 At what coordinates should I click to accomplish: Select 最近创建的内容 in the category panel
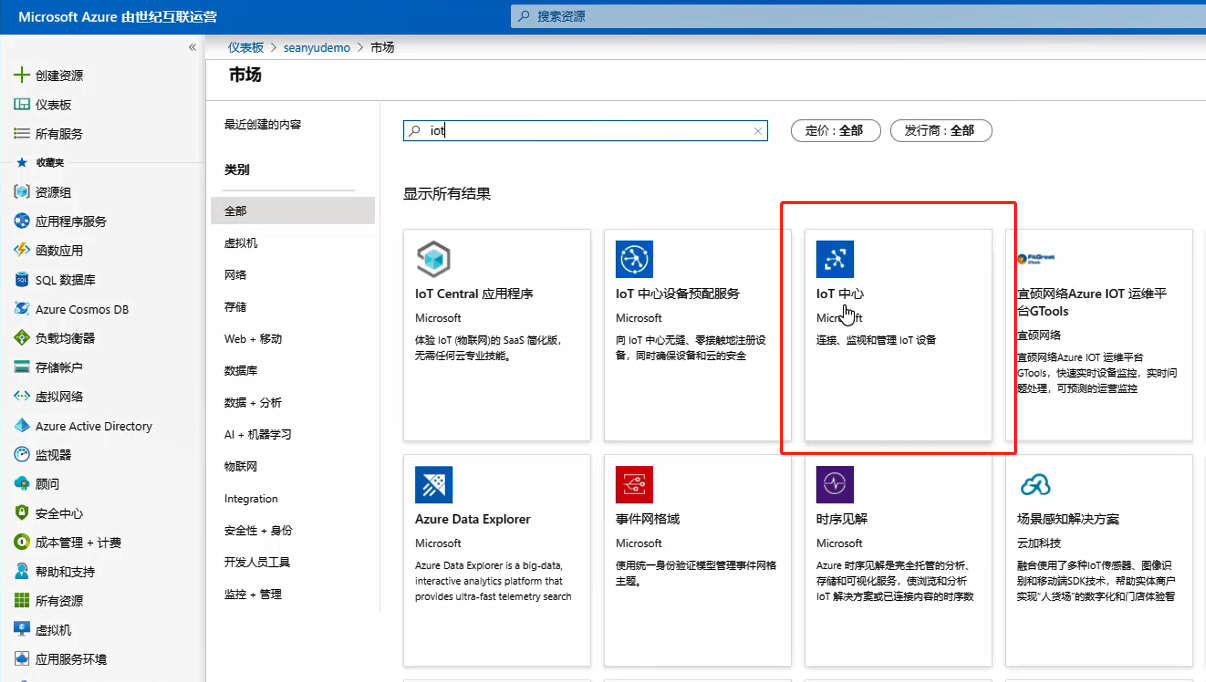tap(262, 124)
